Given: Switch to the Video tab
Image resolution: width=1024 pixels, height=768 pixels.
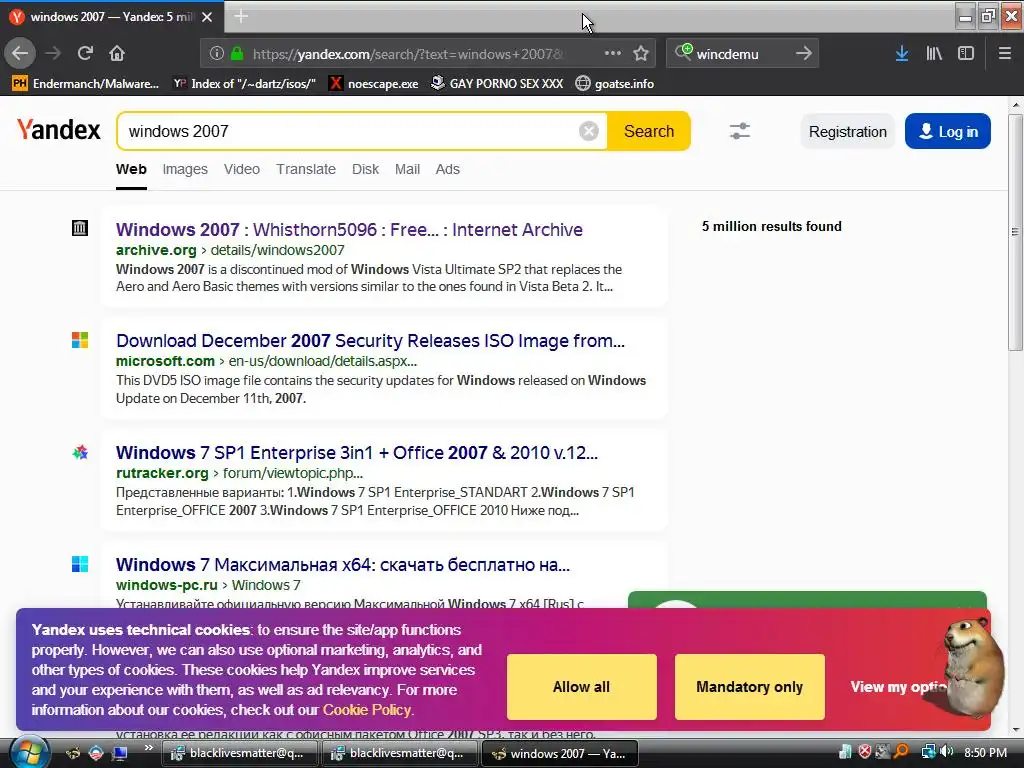Looking at the screenshot, I should point(242,169).
